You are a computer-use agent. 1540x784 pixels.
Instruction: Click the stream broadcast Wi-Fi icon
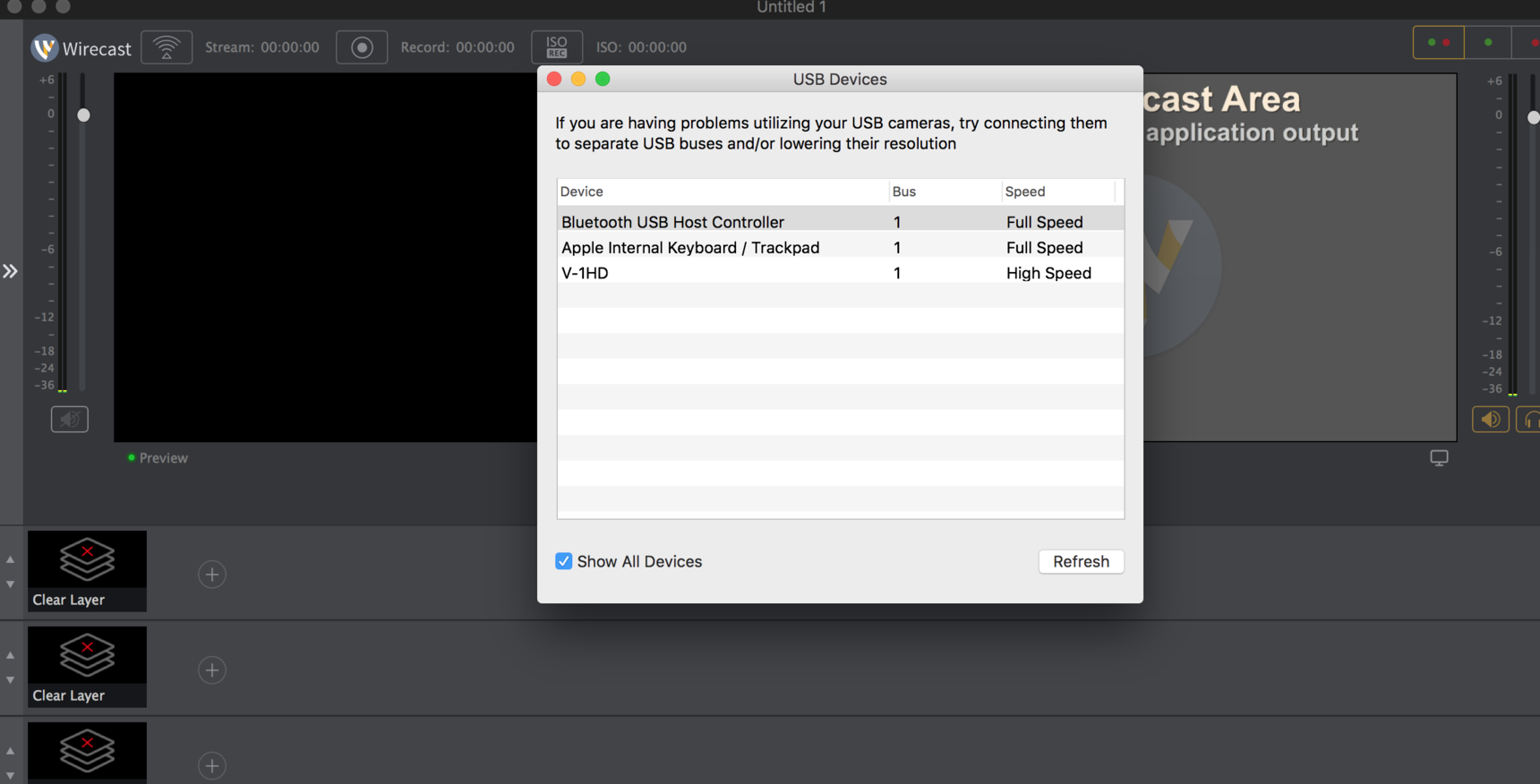(x=167, y=47)
